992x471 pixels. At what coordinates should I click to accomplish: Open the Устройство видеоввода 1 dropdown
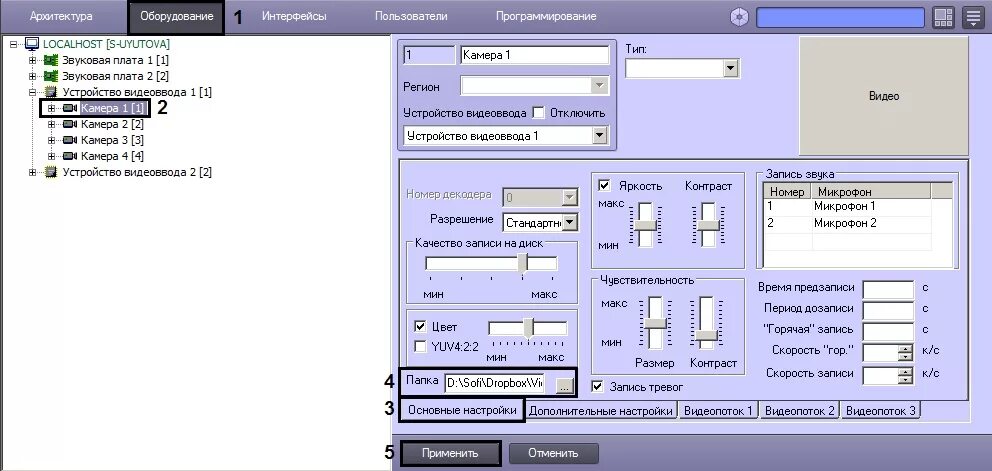pos(598,135)
